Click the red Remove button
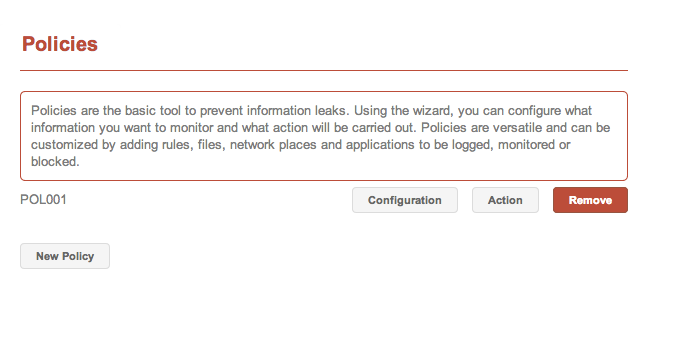 pyautogui.click(x=590, y=200)
